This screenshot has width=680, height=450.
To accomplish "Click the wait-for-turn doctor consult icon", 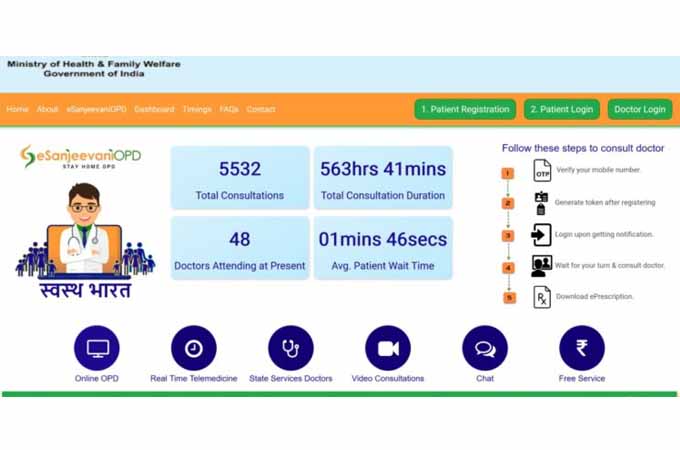I will [541, 266].
